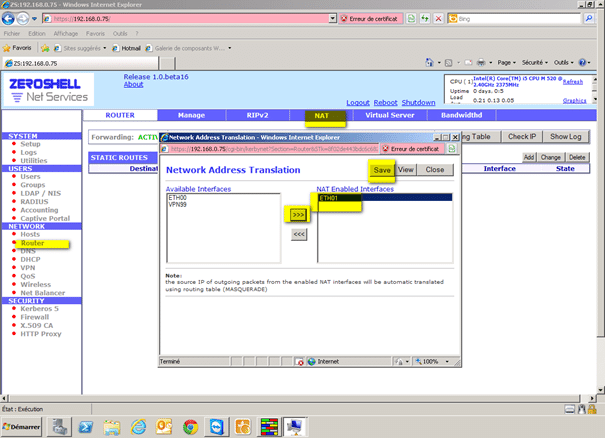605x438 pixels.
Task: Switch to the RIPv2 tab
Action: (257, 115)
